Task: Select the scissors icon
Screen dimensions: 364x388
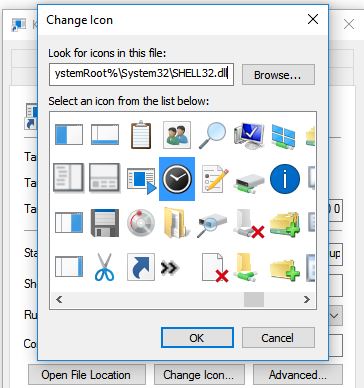Action: coord(104,267)
